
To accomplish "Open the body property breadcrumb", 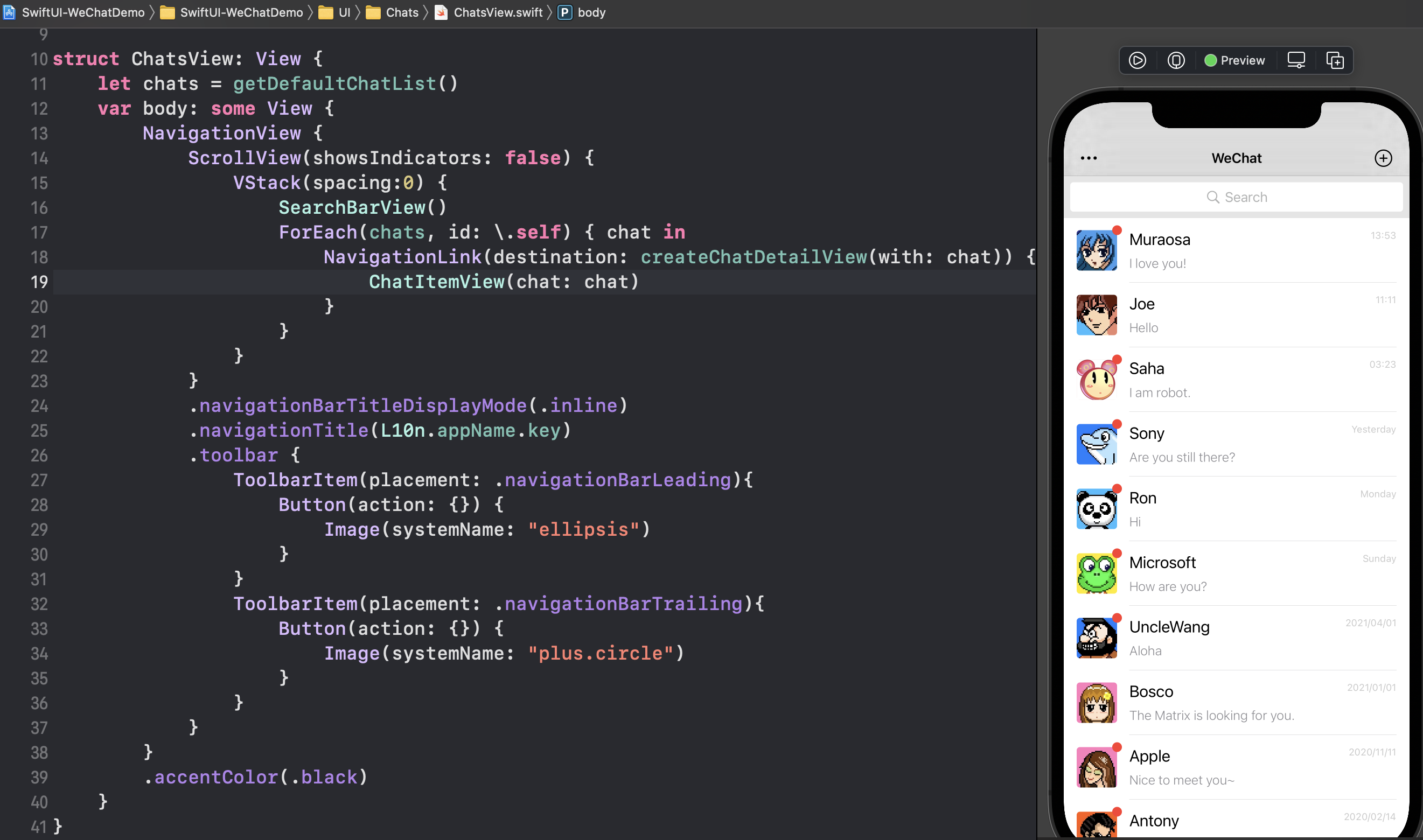I will [x=591, y=12].
